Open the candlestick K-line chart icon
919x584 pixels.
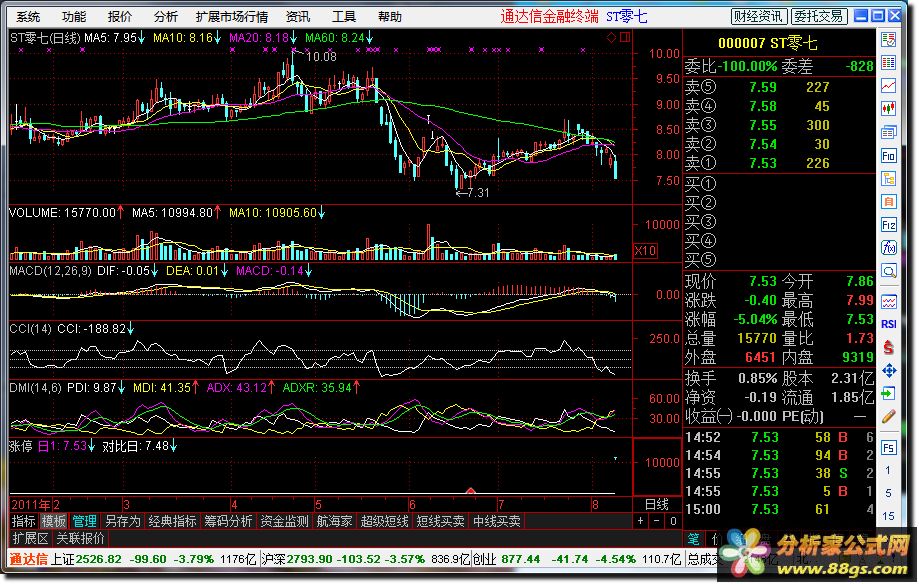point(889,108)
